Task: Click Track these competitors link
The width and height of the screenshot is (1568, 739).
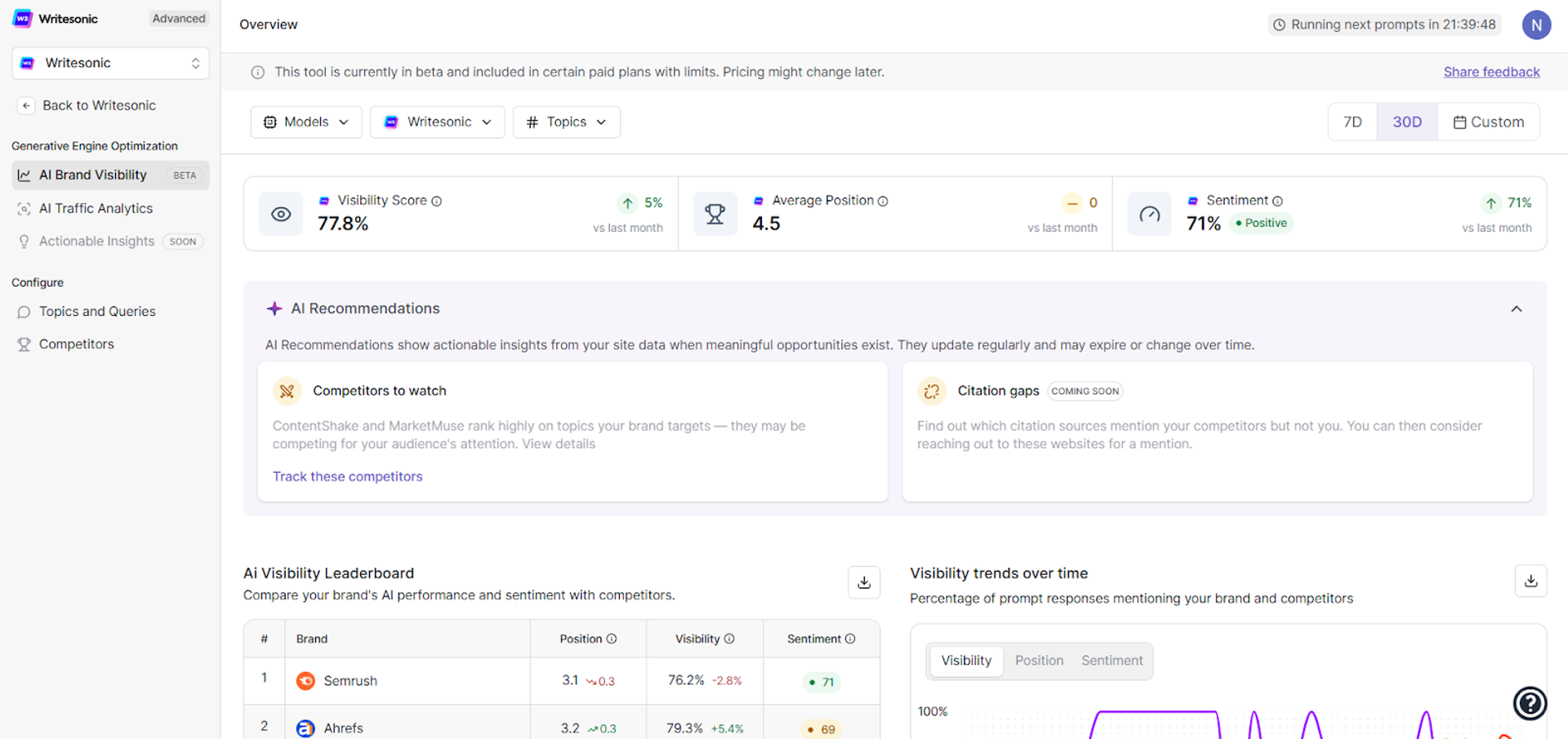Action: 347,476
